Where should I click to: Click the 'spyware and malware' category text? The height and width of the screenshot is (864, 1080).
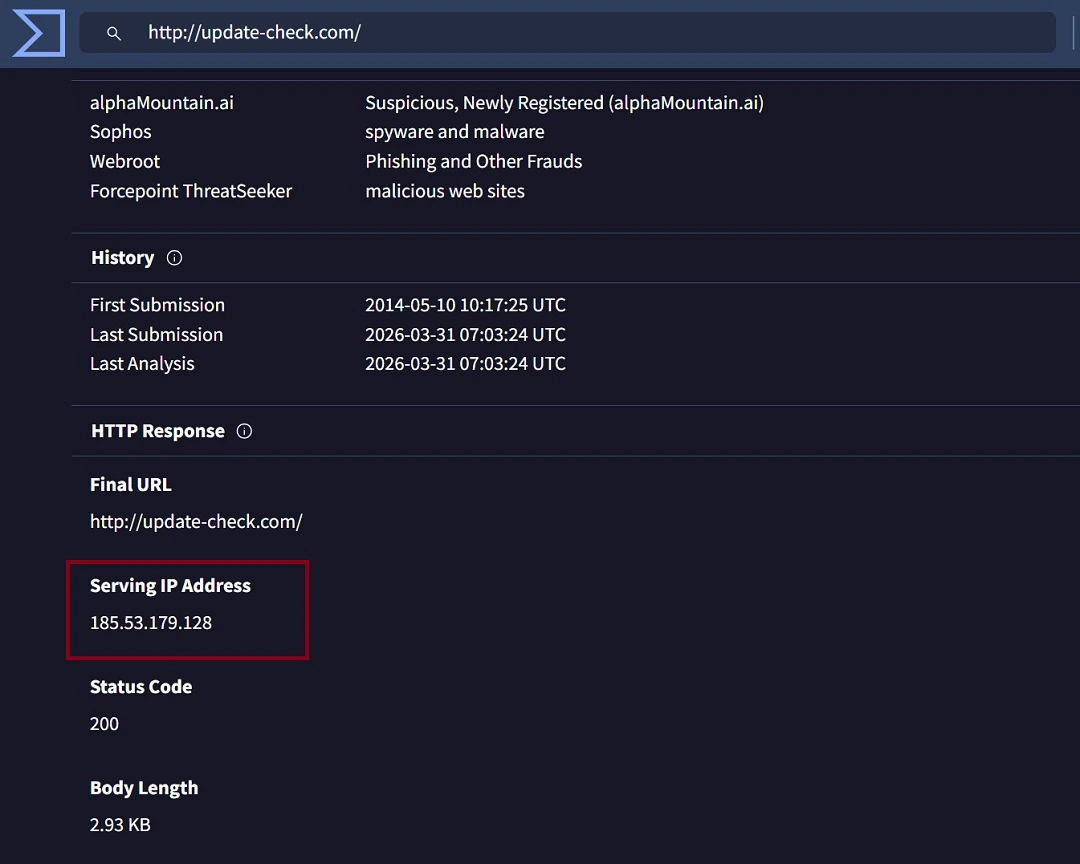tap(454, 132)
